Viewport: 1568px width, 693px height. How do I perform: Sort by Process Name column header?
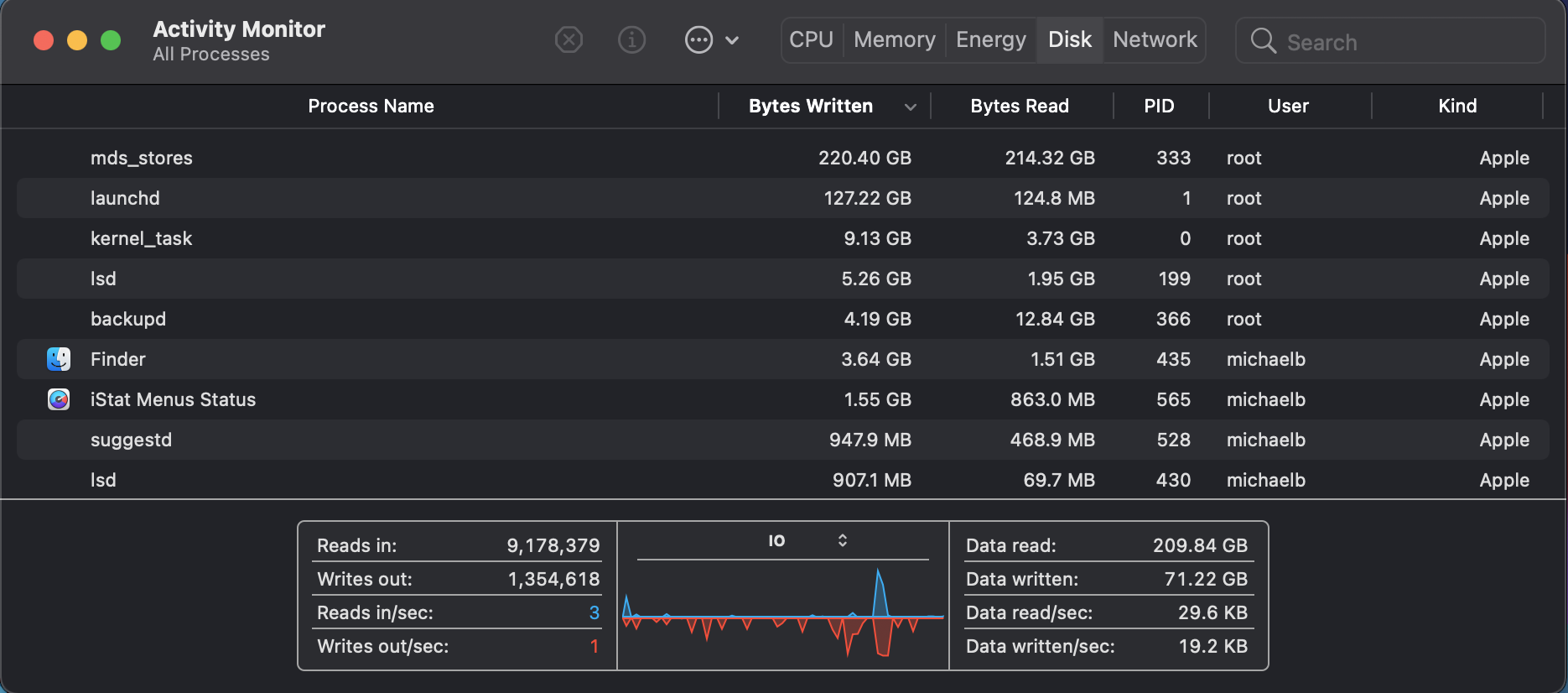(x=371, y=107)
